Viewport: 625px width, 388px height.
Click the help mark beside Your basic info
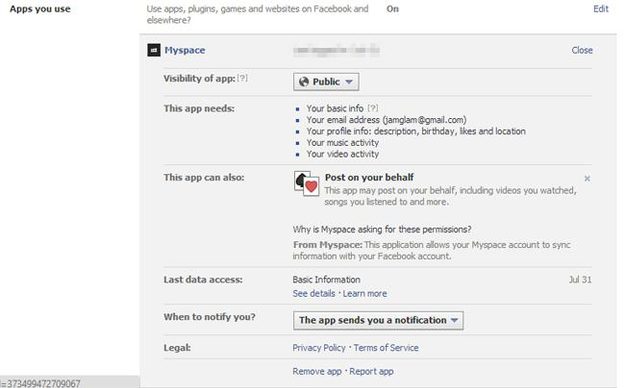coord(373,108)
